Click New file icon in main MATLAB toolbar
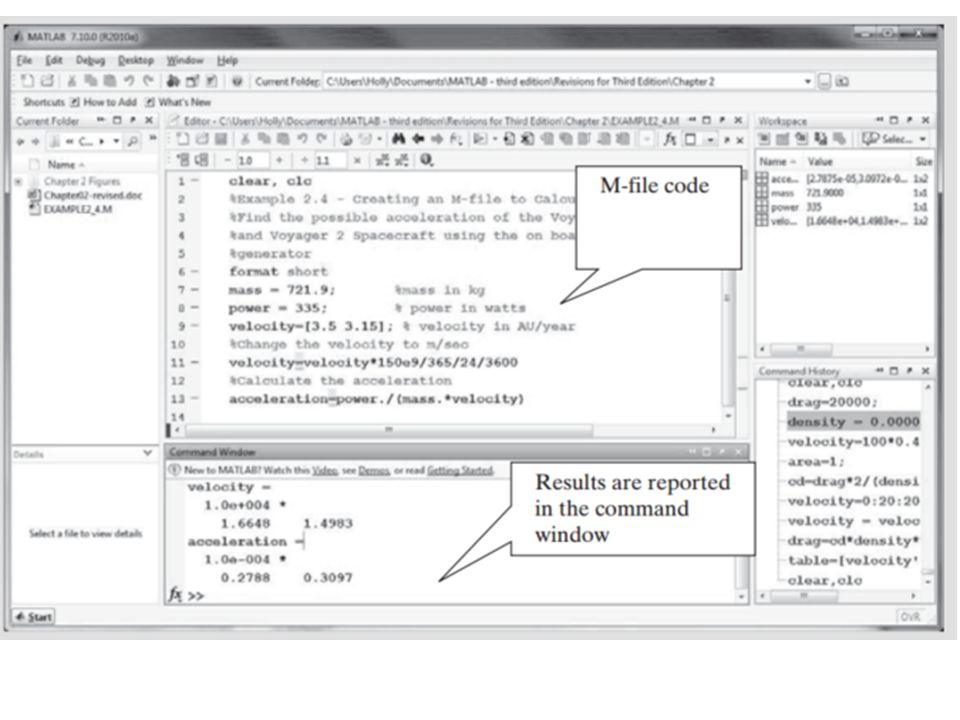Screen dimensions: 960x720 pos(27,81)
